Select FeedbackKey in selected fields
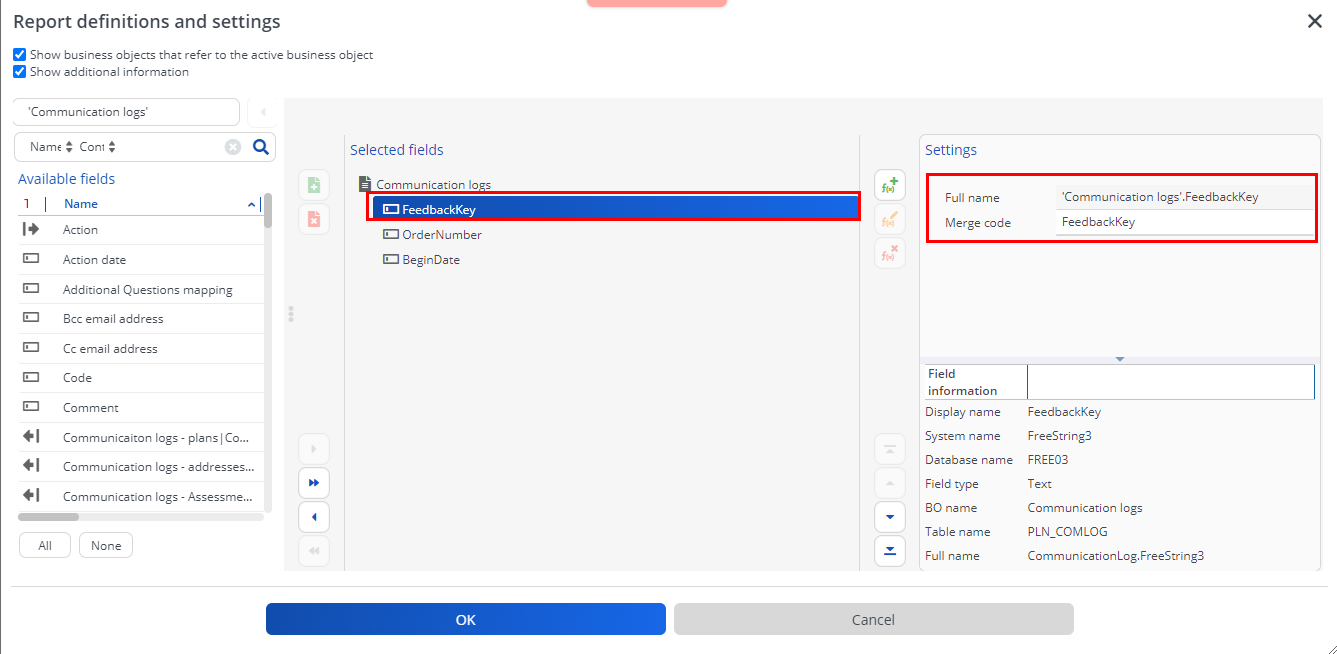Viewport: 1337px width, 654px height. [614, 209]
